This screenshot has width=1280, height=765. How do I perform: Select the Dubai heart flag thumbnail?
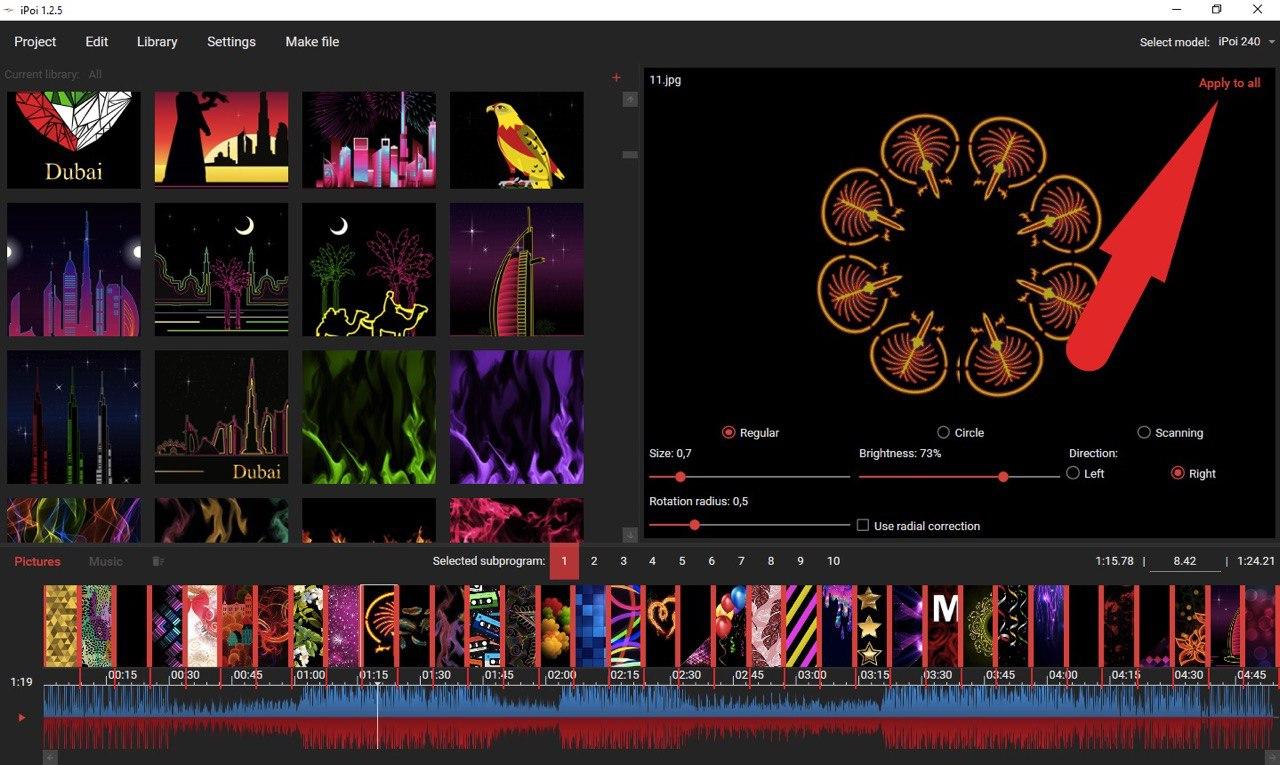point(74,140)
